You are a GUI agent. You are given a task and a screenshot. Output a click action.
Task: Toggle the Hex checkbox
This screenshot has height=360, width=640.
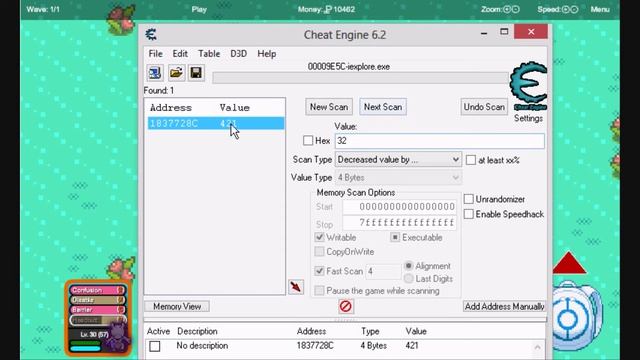[x=308, y=141]
